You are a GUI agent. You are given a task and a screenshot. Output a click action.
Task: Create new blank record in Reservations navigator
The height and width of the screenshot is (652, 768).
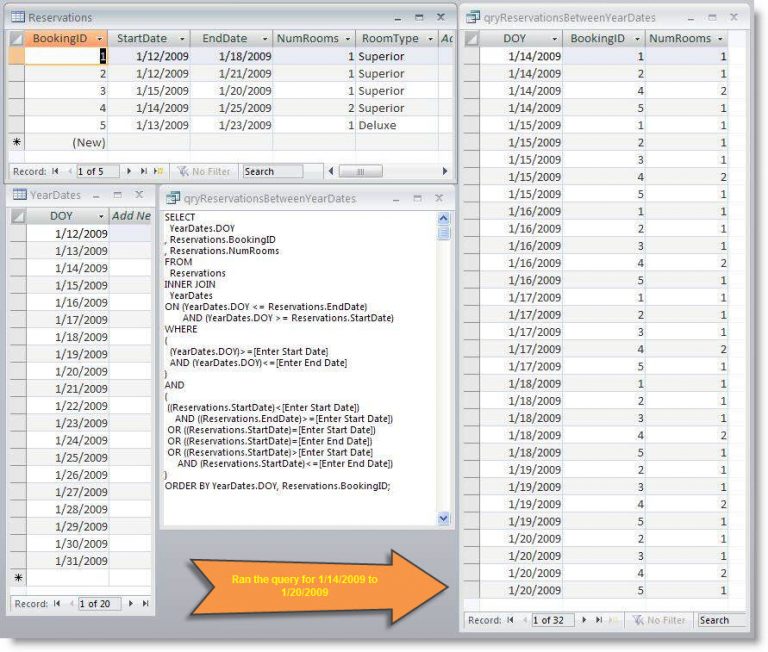pyautogui.click(x=159, y=172)
